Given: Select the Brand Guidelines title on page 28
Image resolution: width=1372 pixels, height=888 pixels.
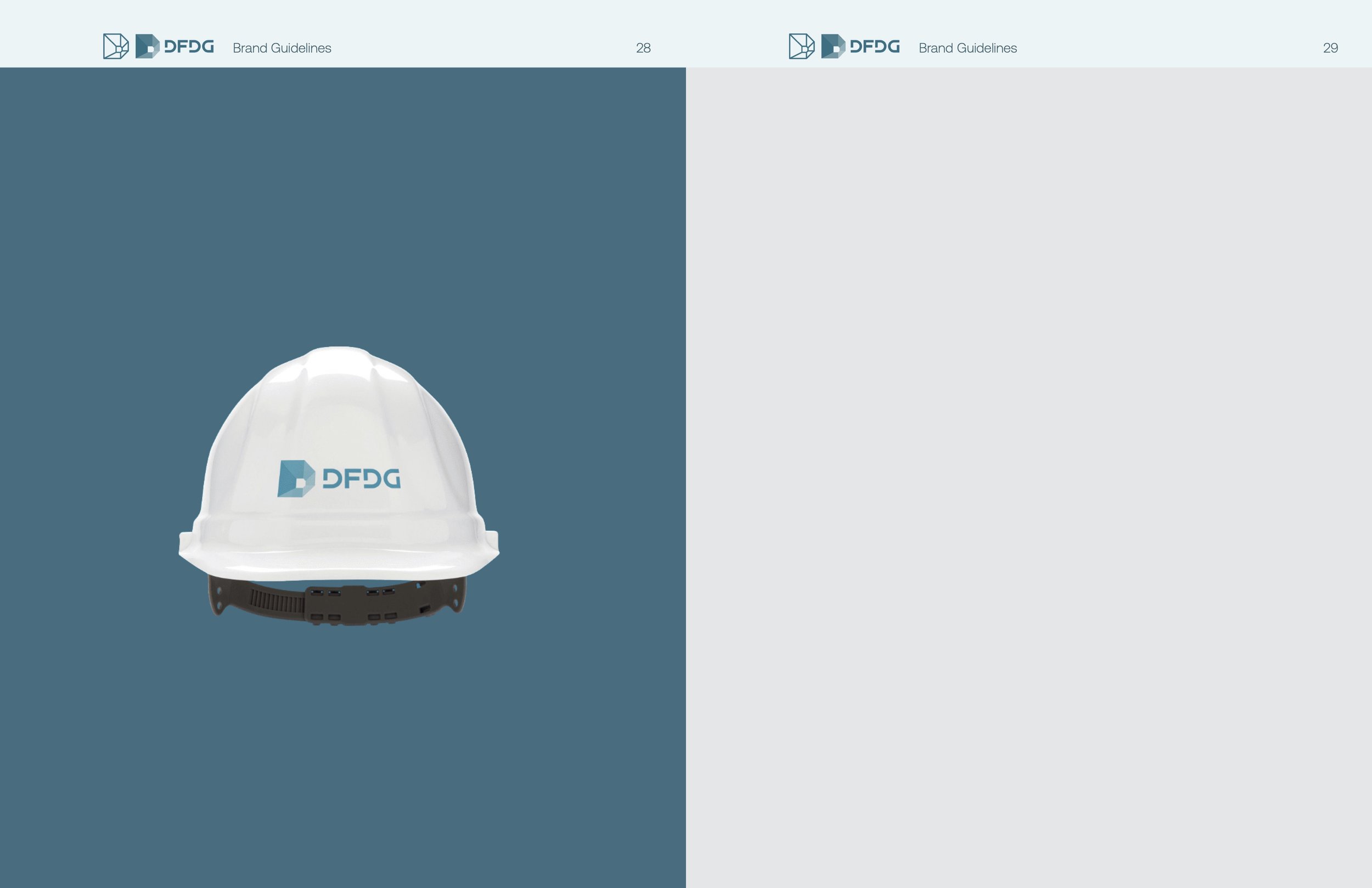Looking at the screenshot, I should 282,48.
